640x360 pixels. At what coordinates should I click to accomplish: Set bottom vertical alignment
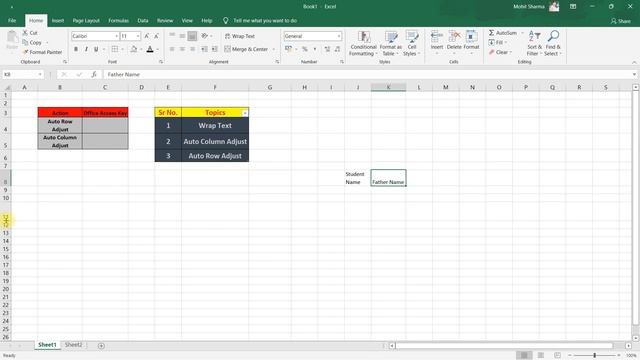(x=192, y=36)
